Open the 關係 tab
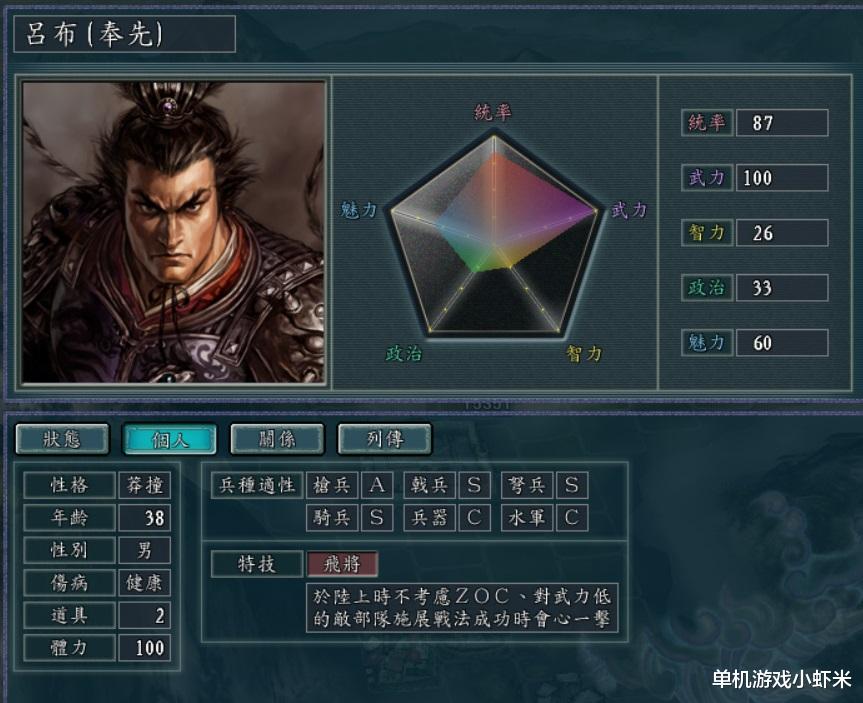The height and width of the screenshot is (703, 863). pos(277,439)
